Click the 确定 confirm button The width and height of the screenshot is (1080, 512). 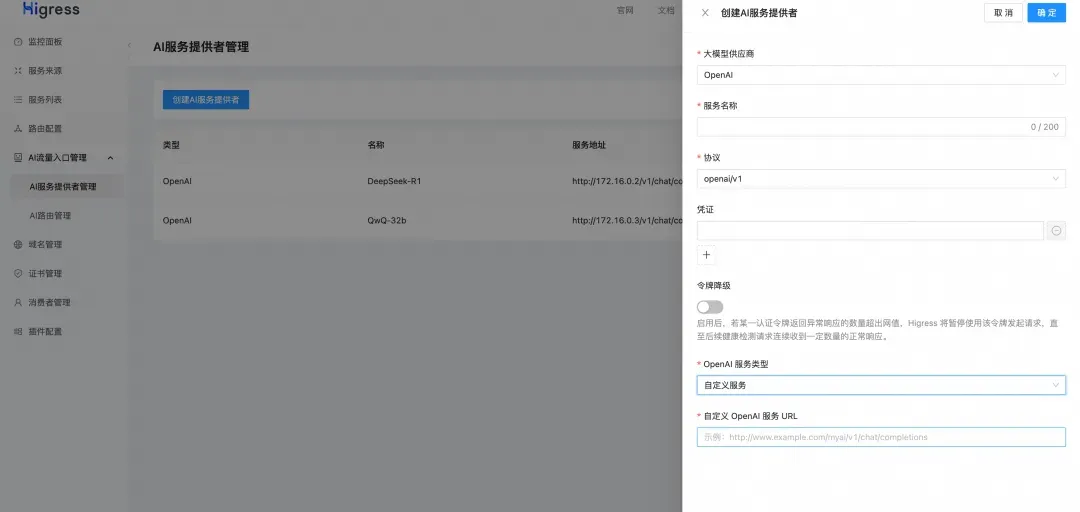point(1046,12)
